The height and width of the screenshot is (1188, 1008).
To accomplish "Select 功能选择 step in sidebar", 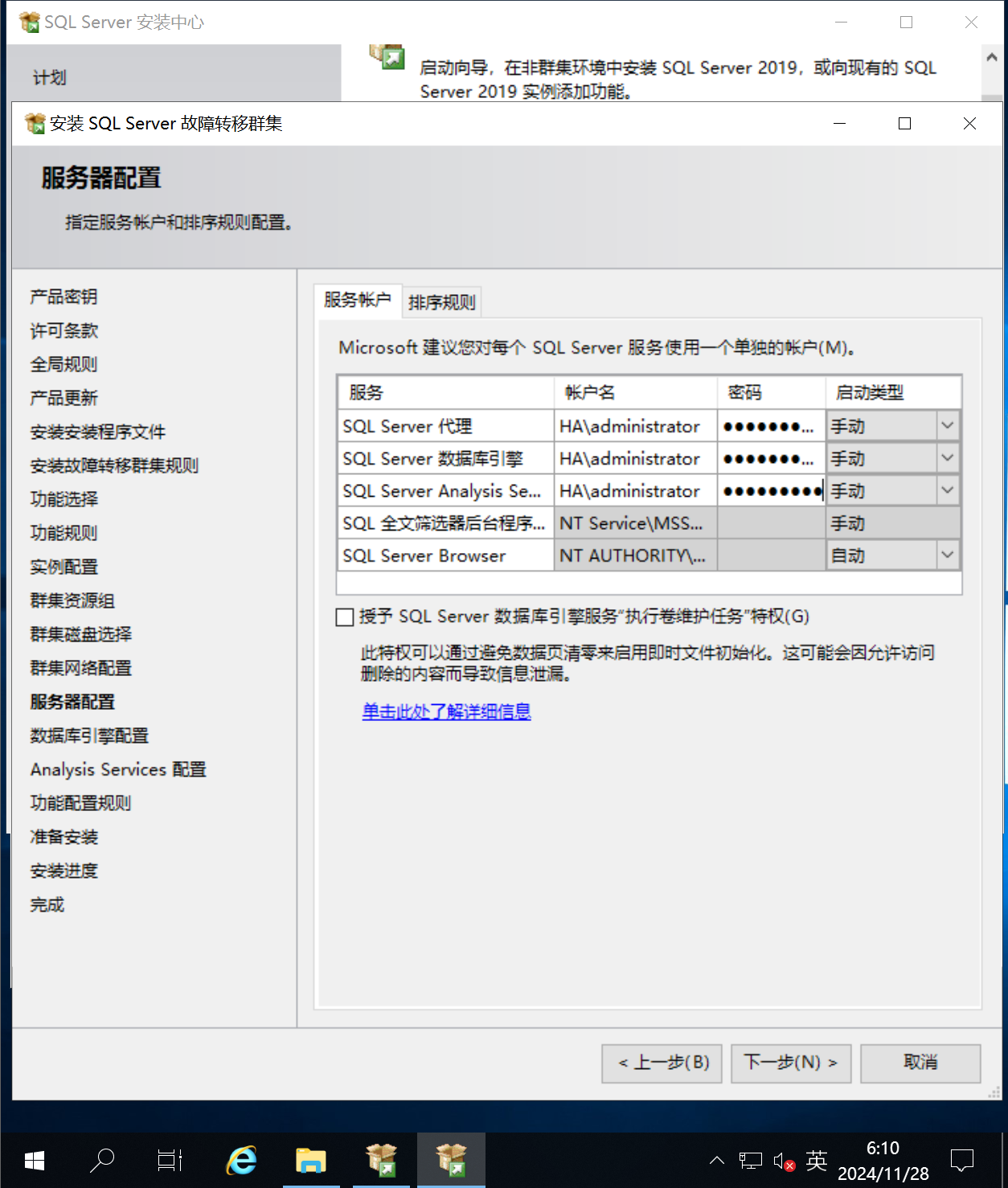I will pyautogui.click(x=64, y=499).
